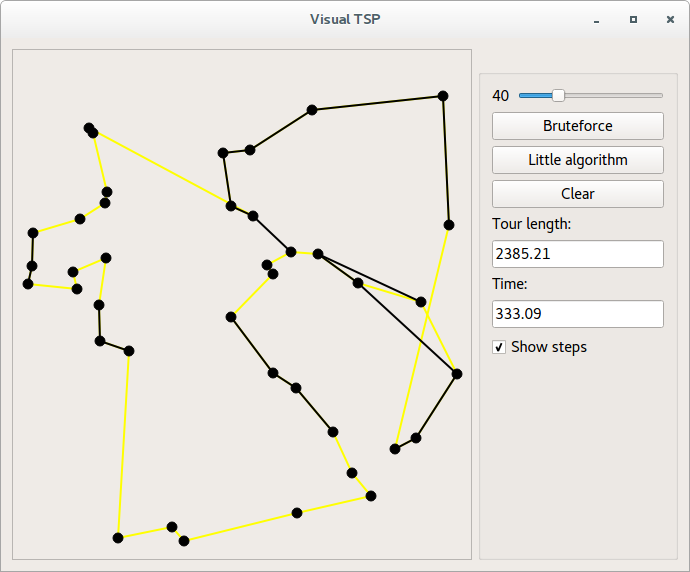Viewport: 690px width, 572px height.
Task: Click the Show steps label text
Action: [548, 347]
